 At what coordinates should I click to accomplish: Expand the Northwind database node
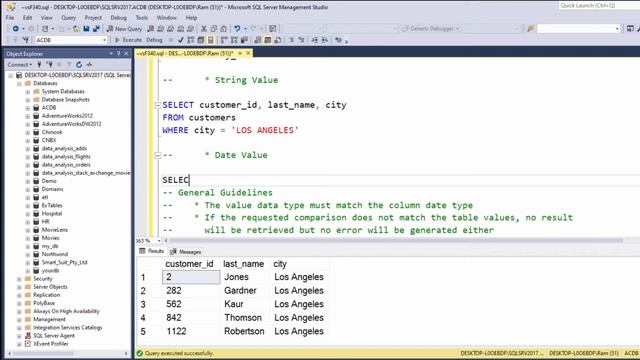pos(28,254)
